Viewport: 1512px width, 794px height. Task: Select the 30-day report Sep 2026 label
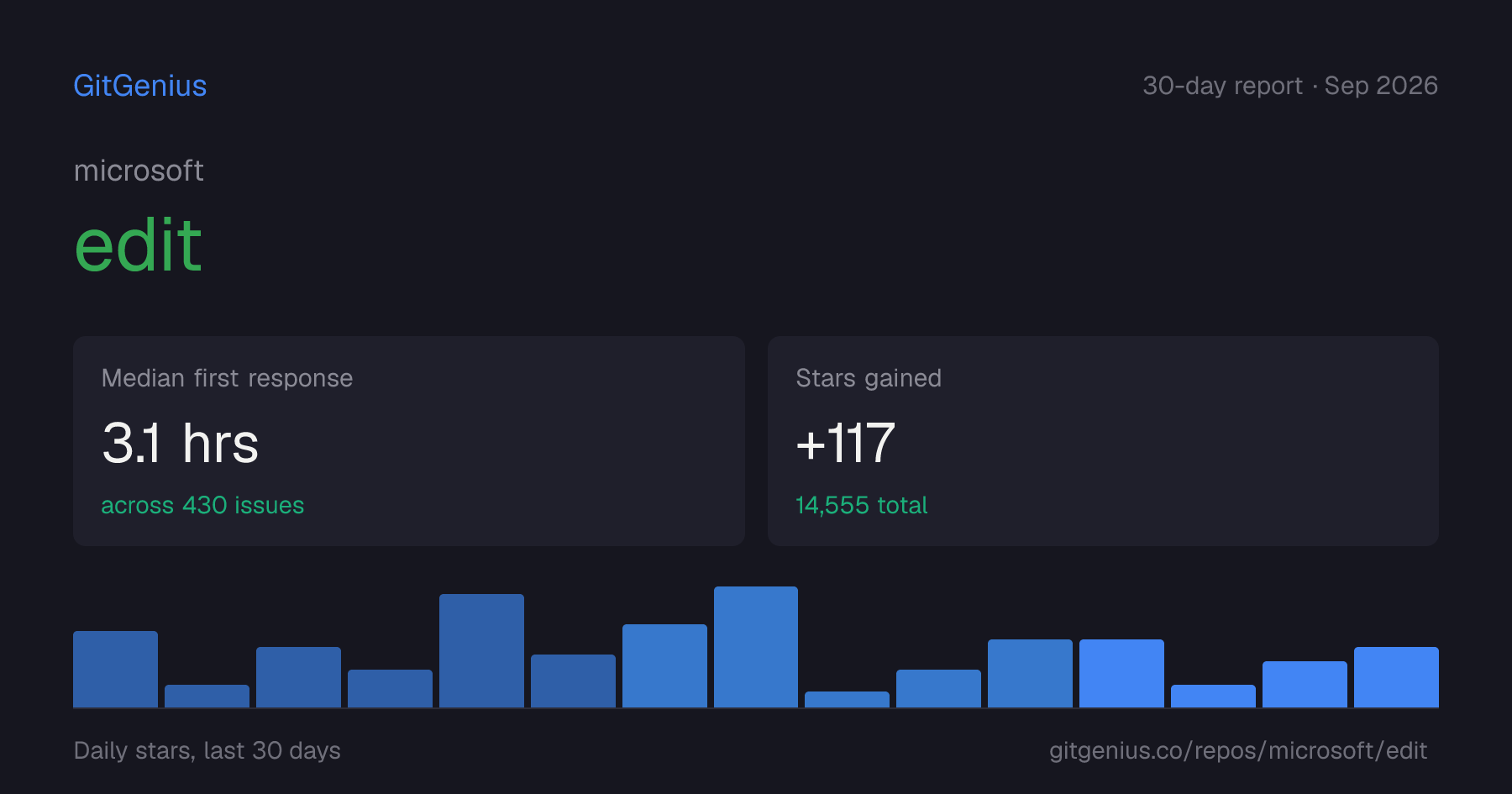pos(1290,86)
